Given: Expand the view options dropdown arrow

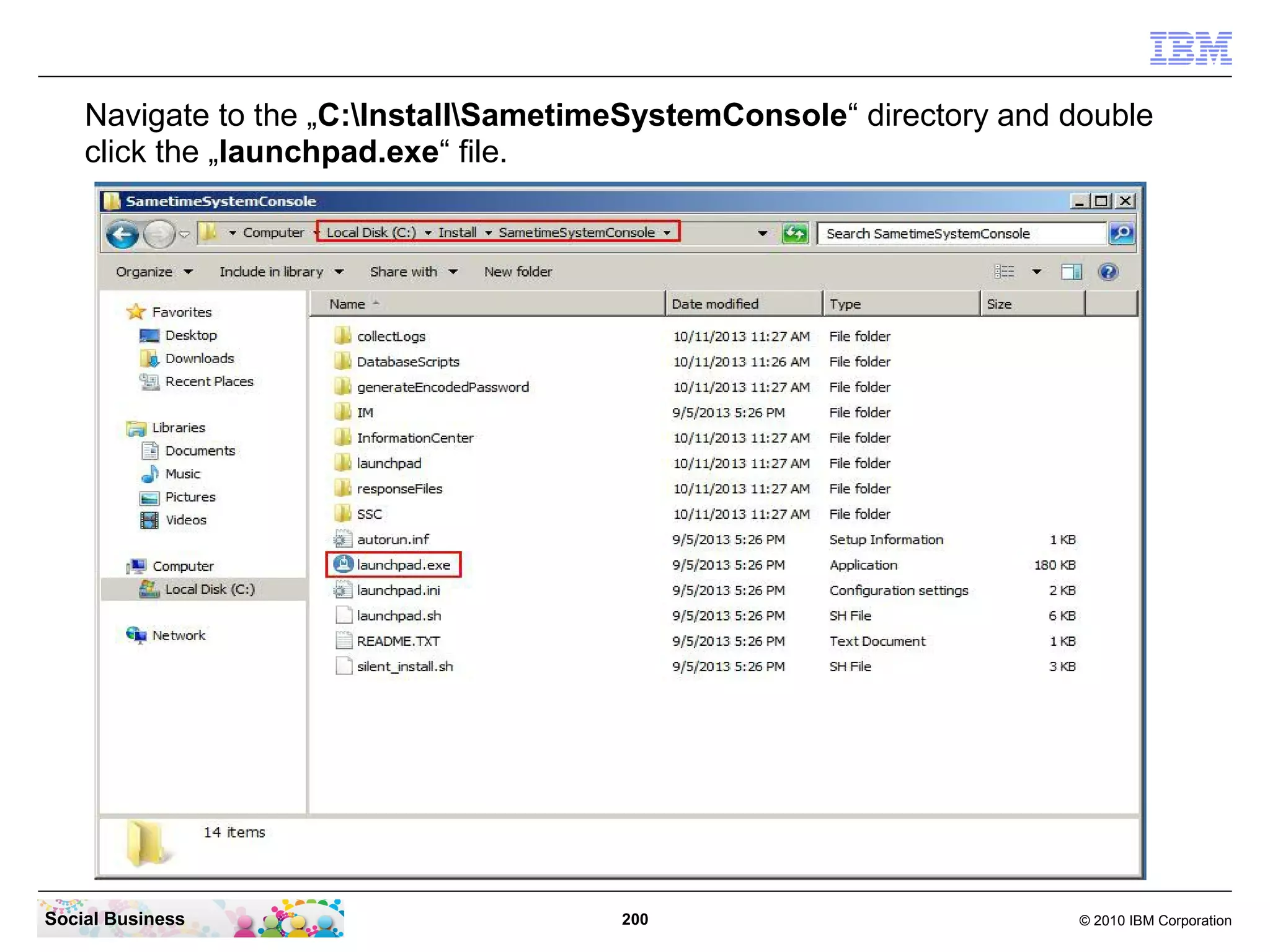Looking at the screenshot, I should click(1036, 271).
